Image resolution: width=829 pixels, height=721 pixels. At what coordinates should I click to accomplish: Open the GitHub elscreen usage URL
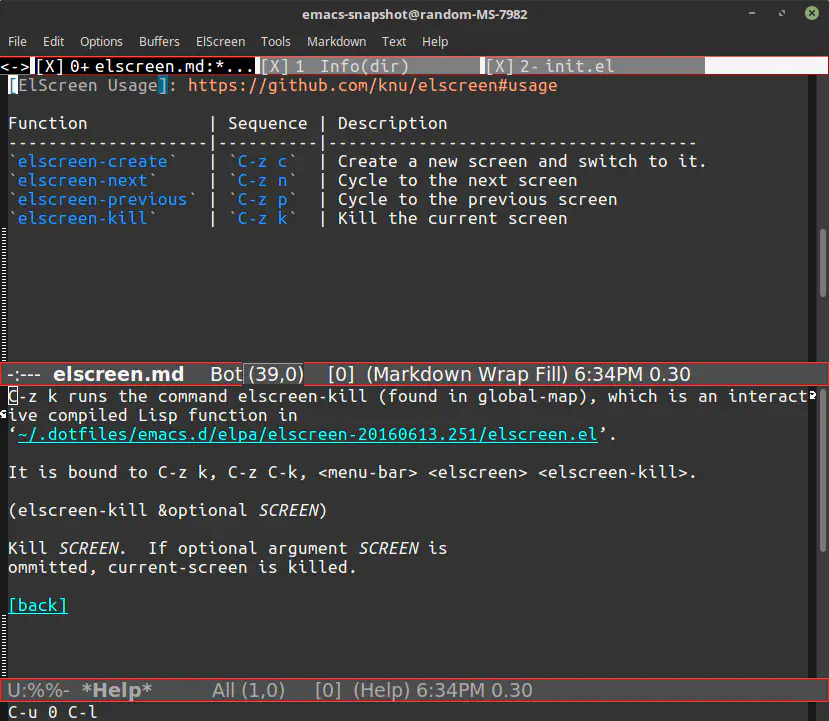372,86
